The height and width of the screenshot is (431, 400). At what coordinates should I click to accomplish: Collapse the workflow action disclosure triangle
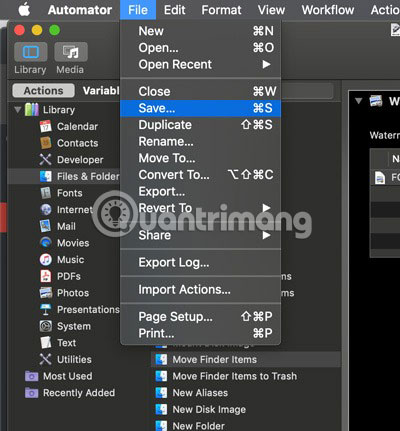[x=359, y=101]
